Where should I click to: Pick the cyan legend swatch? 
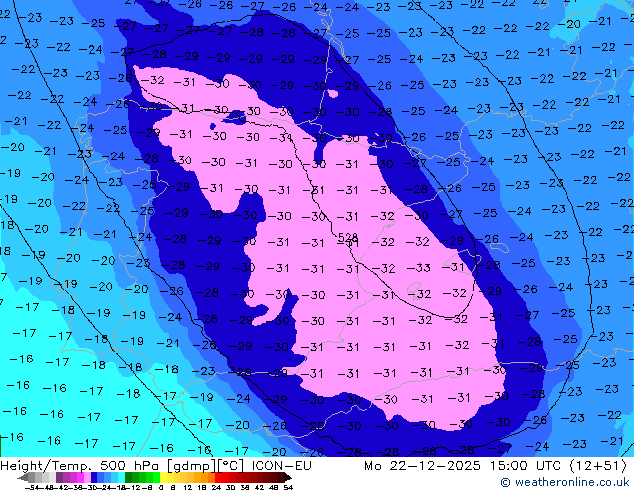(x=121, y=477)
